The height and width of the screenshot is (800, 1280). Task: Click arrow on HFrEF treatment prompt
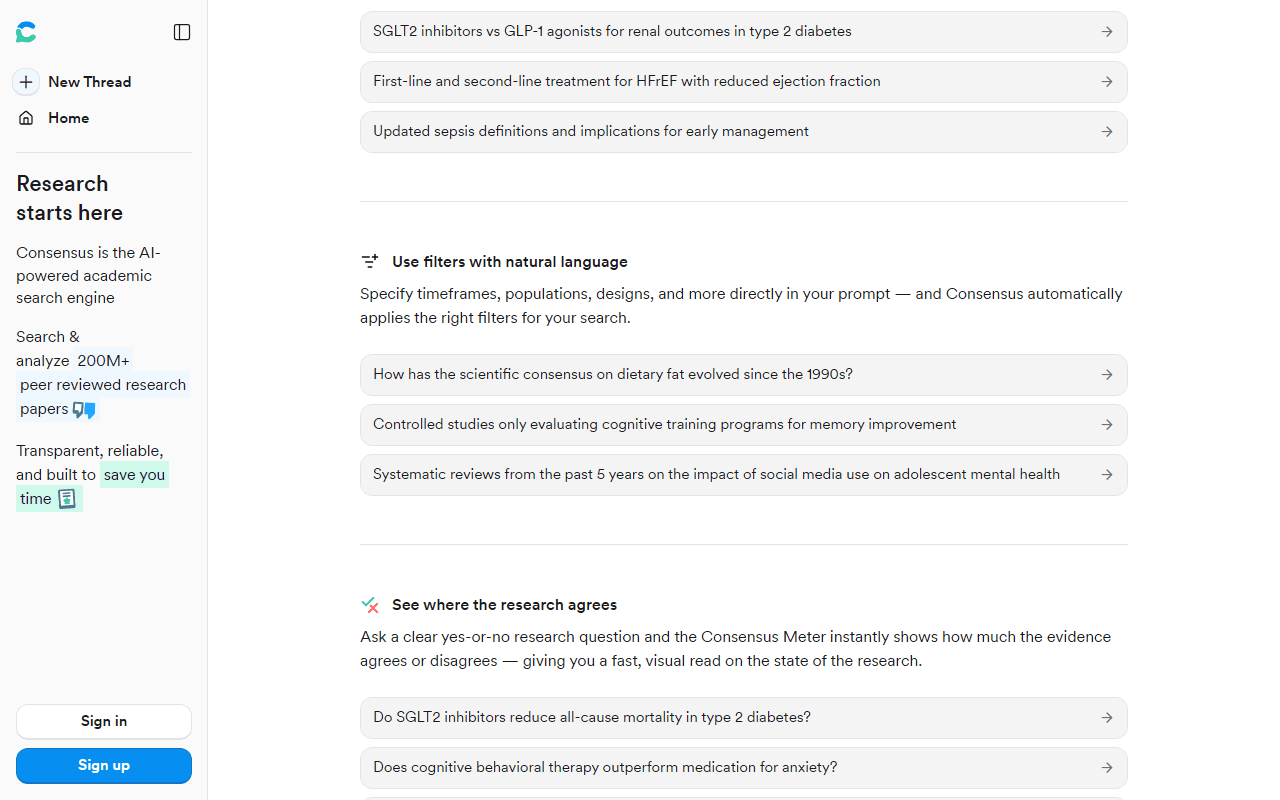point(1107,81)
